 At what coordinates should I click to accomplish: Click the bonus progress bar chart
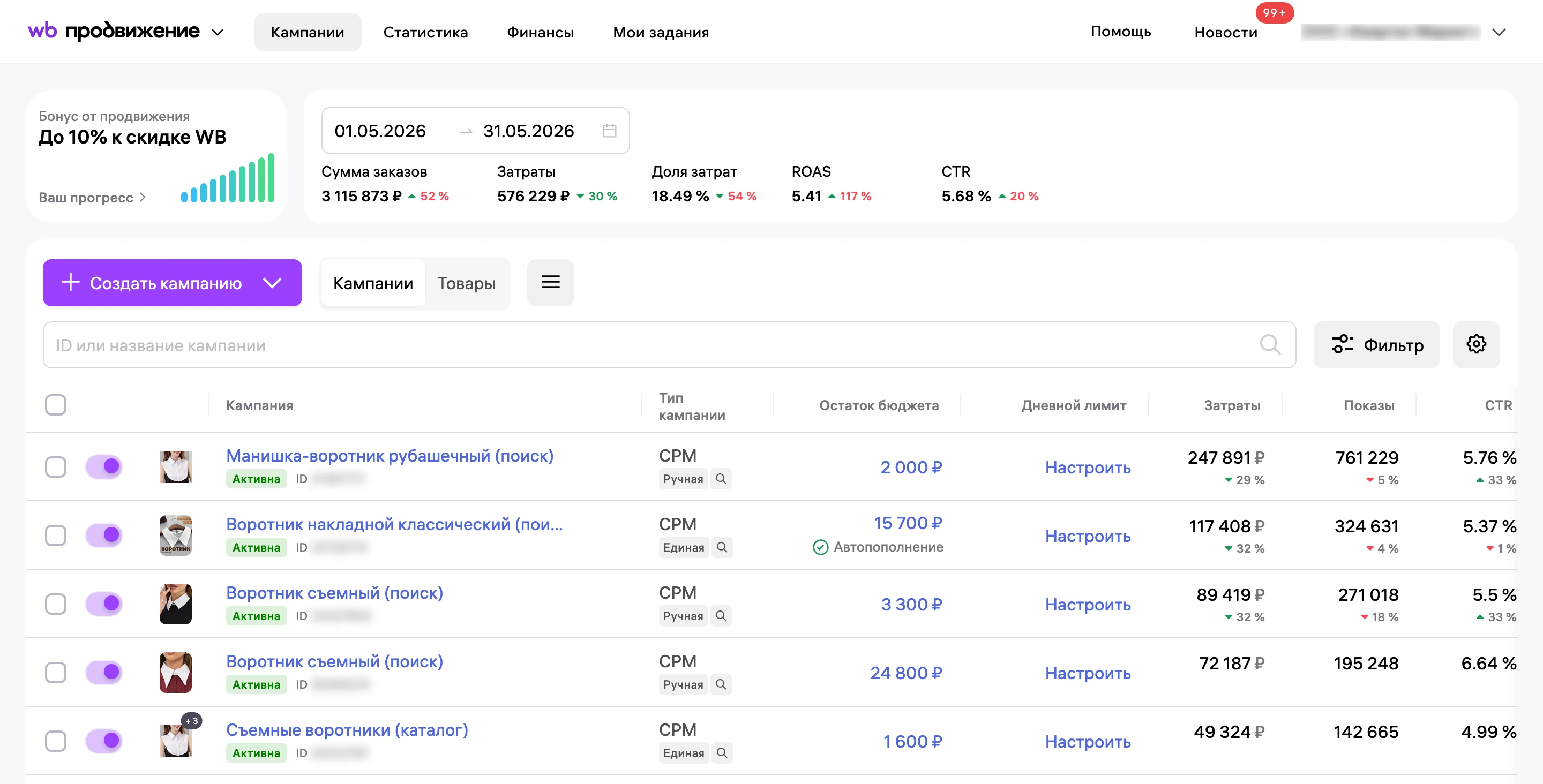point(228,178)
